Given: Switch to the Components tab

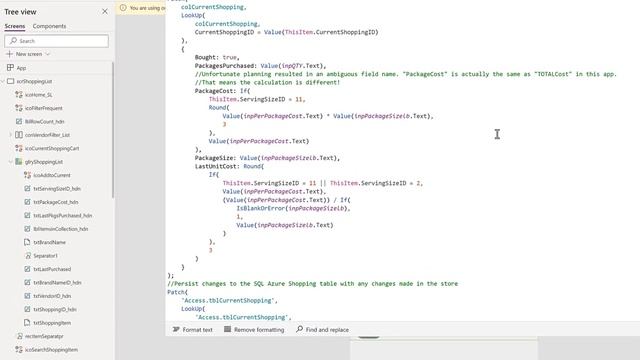Looking at the screenshot, I should pyautogui.click(x=49, y=26).
